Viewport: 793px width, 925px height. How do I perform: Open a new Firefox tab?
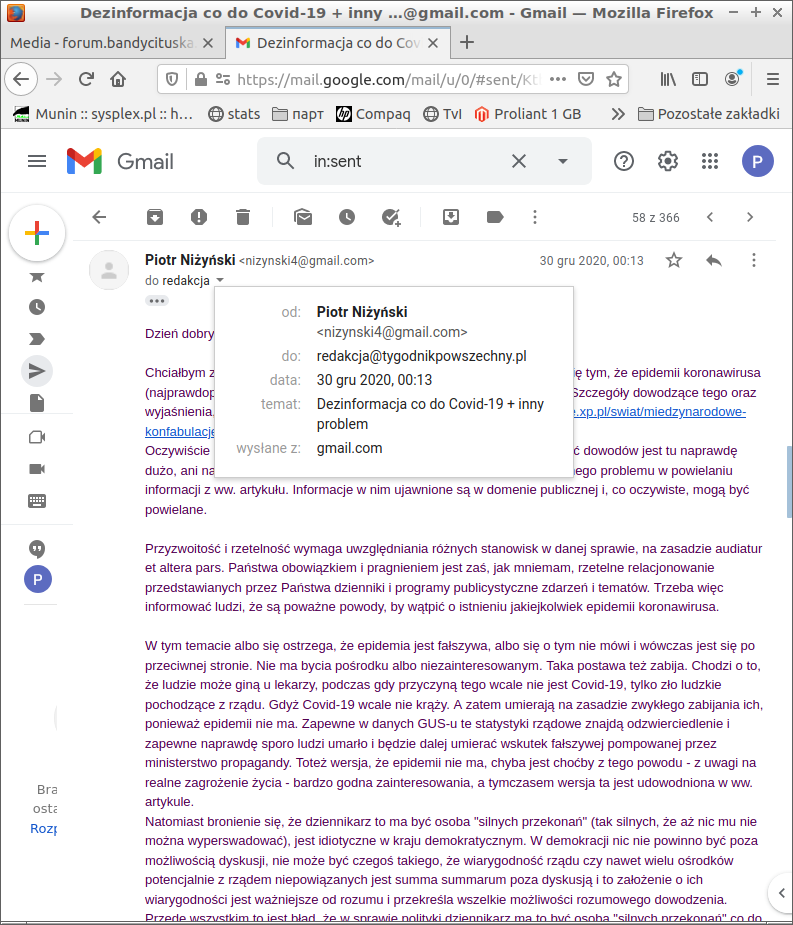click(467, 42)
